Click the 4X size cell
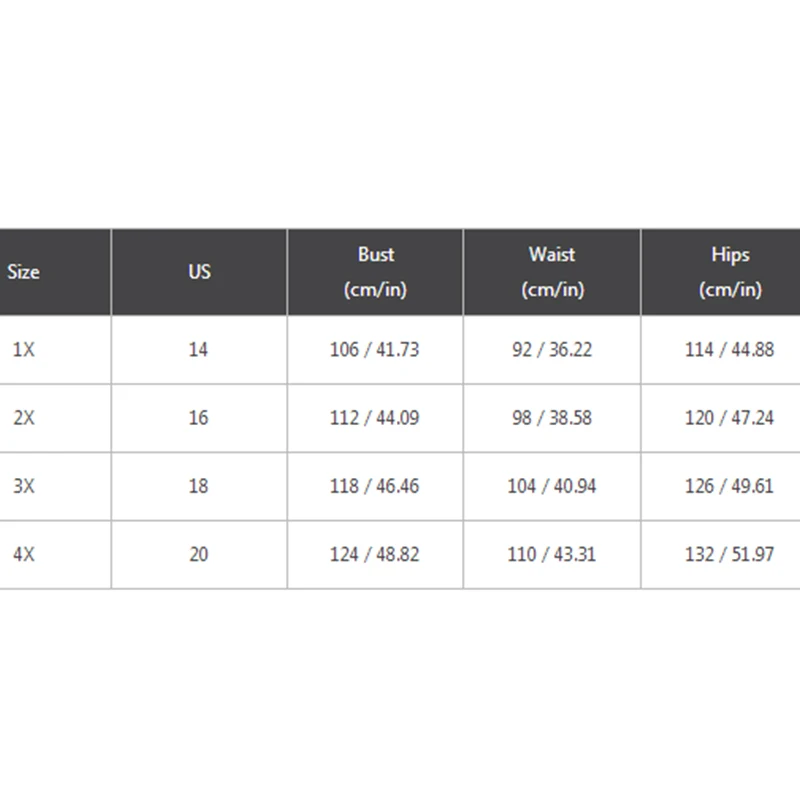 coord(24,554)
